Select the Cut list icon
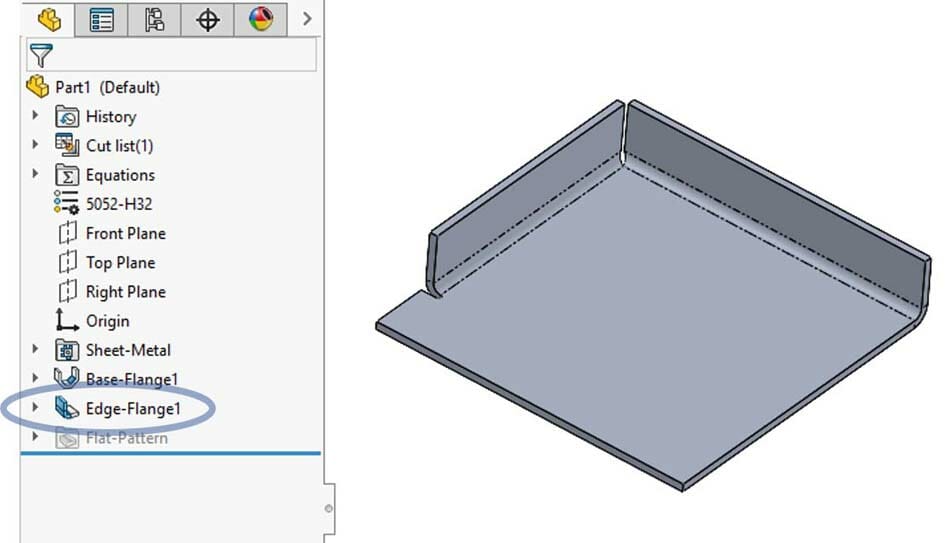Image resolution: width=950 pixels, height=543 pixels. tap(67, 145)
